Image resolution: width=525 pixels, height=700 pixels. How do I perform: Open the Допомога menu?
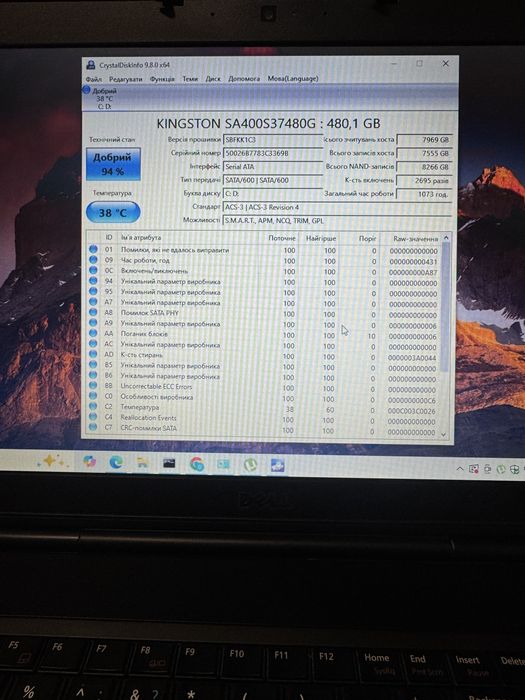pos(244,79)
